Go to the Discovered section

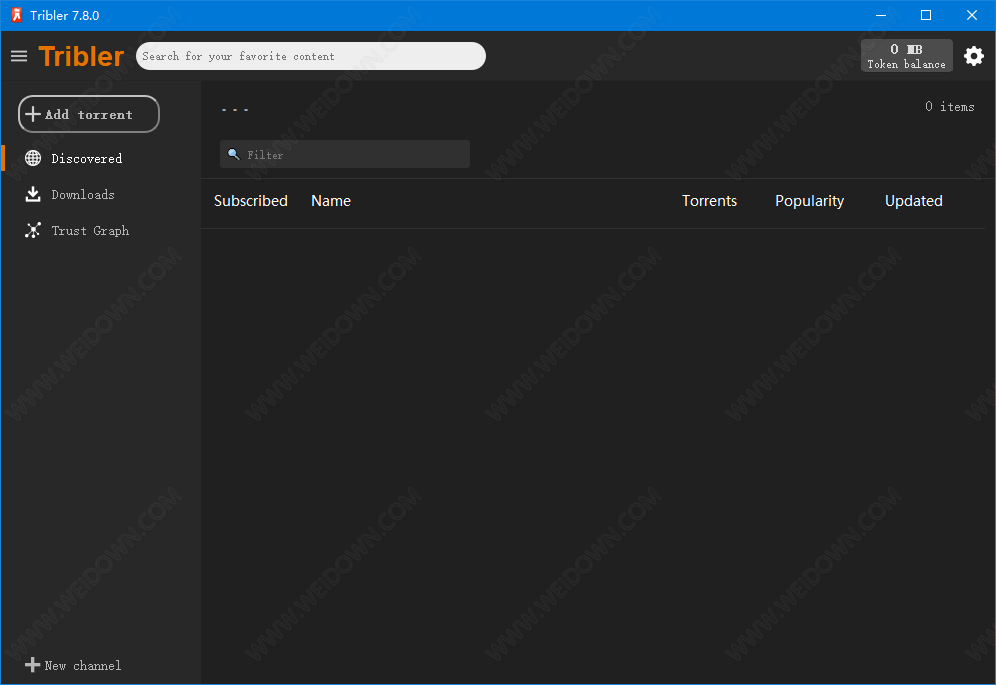tap(86, 158)
